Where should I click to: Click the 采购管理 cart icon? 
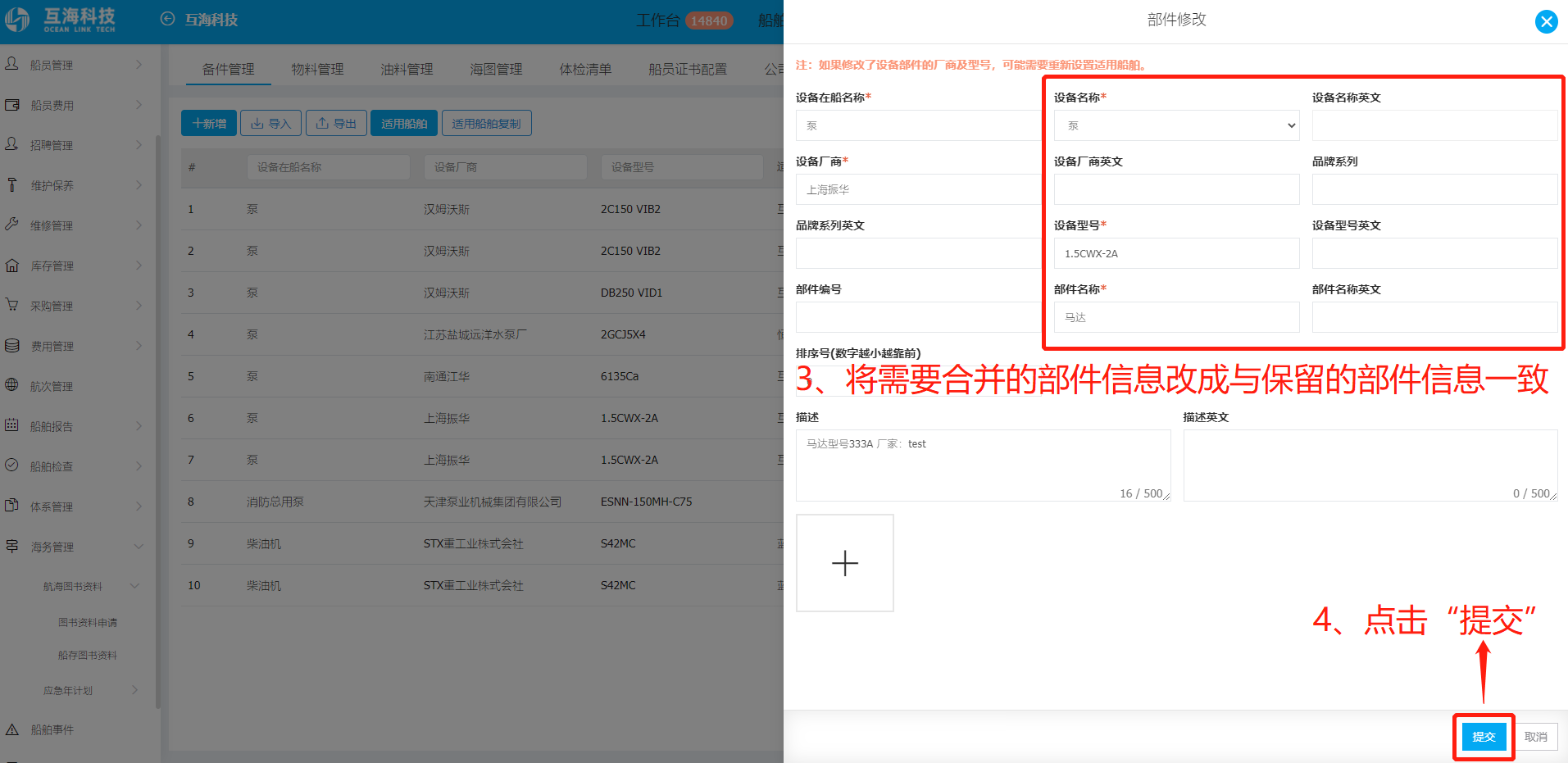click(12, 305)
